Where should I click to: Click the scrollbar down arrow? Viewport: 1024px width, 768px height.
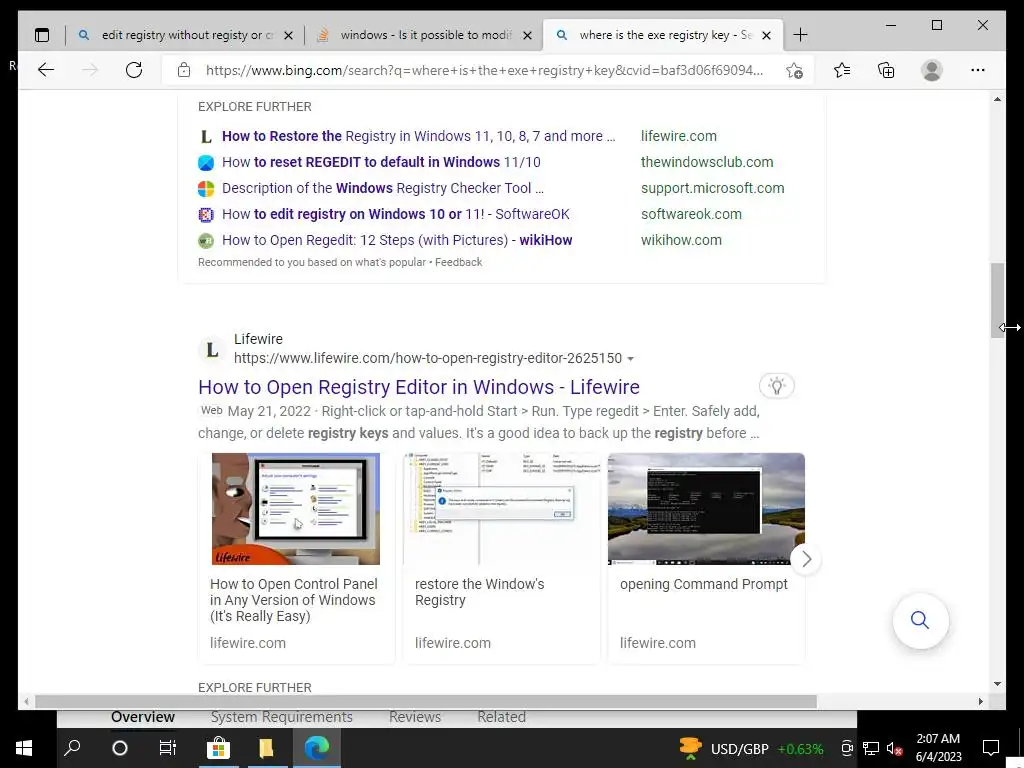coord(997,684)
